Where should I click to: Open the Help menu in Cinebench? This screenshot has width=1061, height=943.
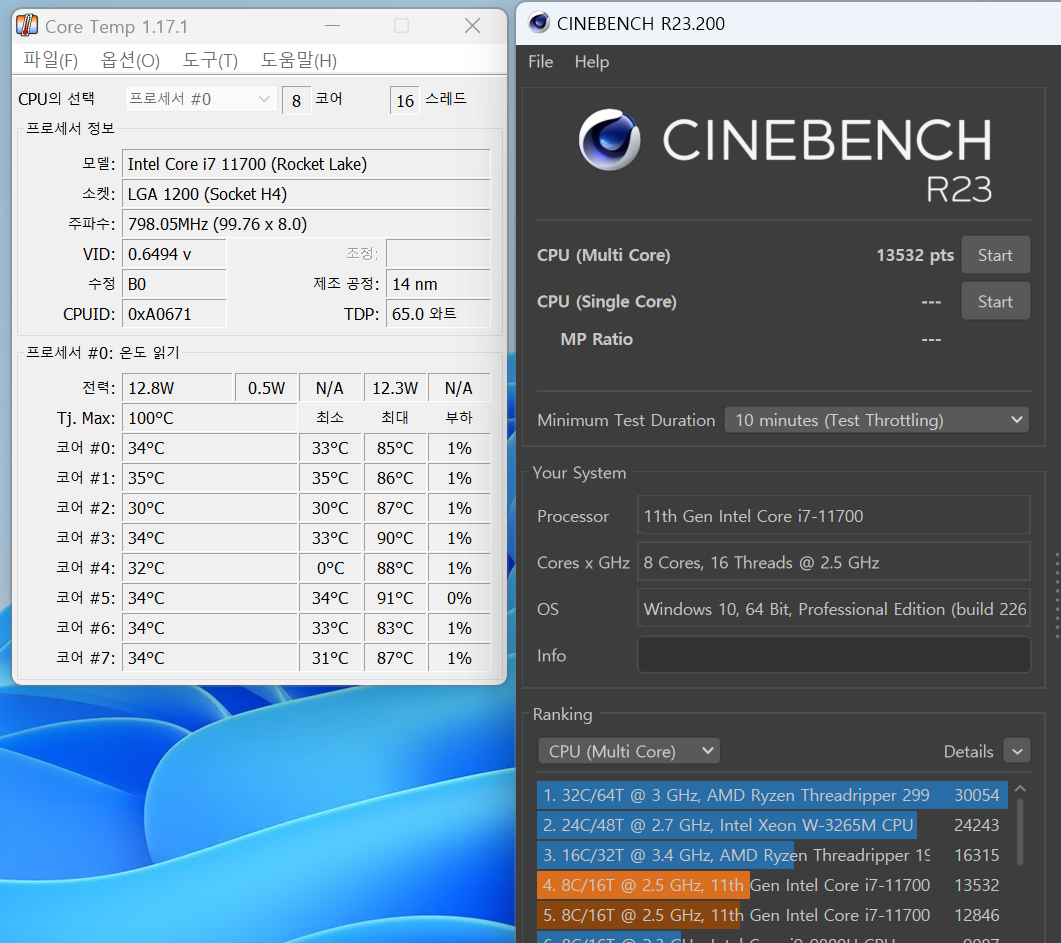(591, 62)
